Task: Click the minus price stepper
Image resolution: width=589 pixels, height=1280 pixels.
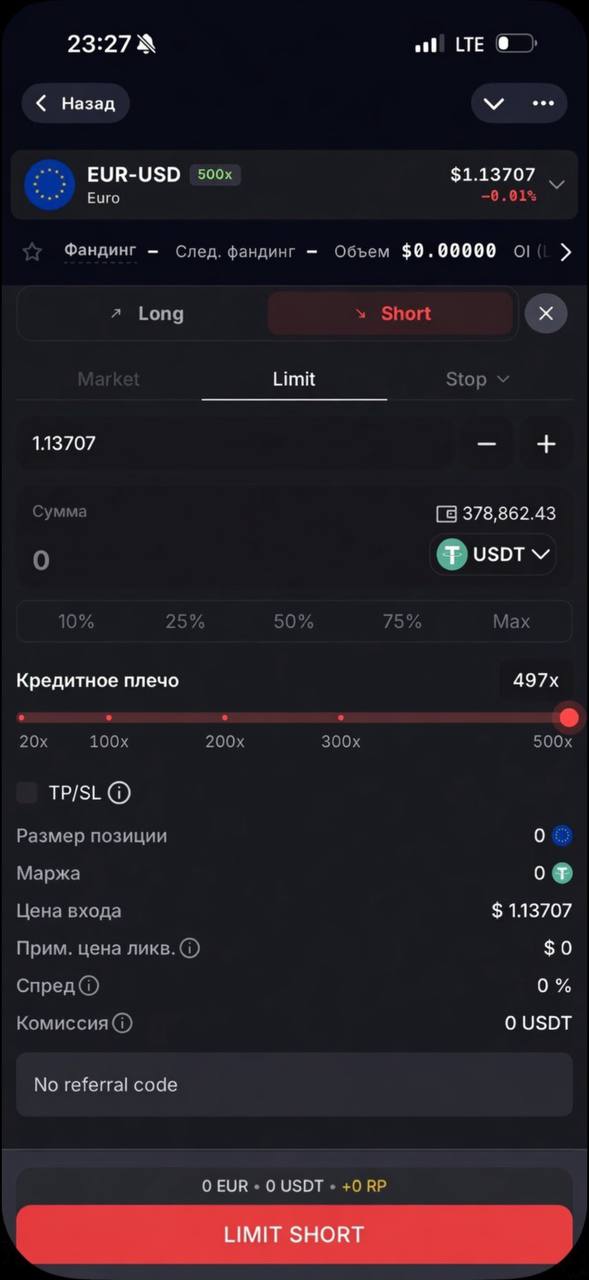Action: pyautogui.click(x=486, y=444)
